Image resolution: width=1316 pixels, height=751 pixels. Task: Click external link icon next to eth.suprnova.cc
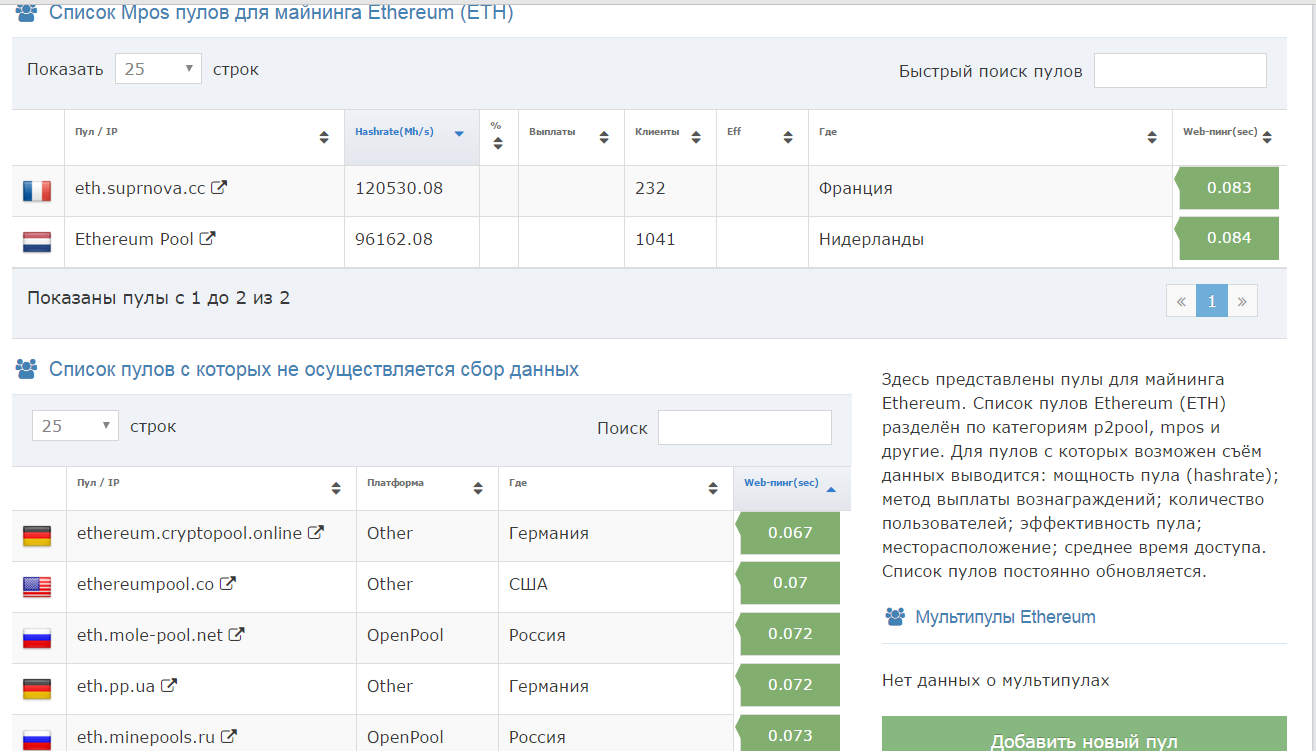[219, 187]
